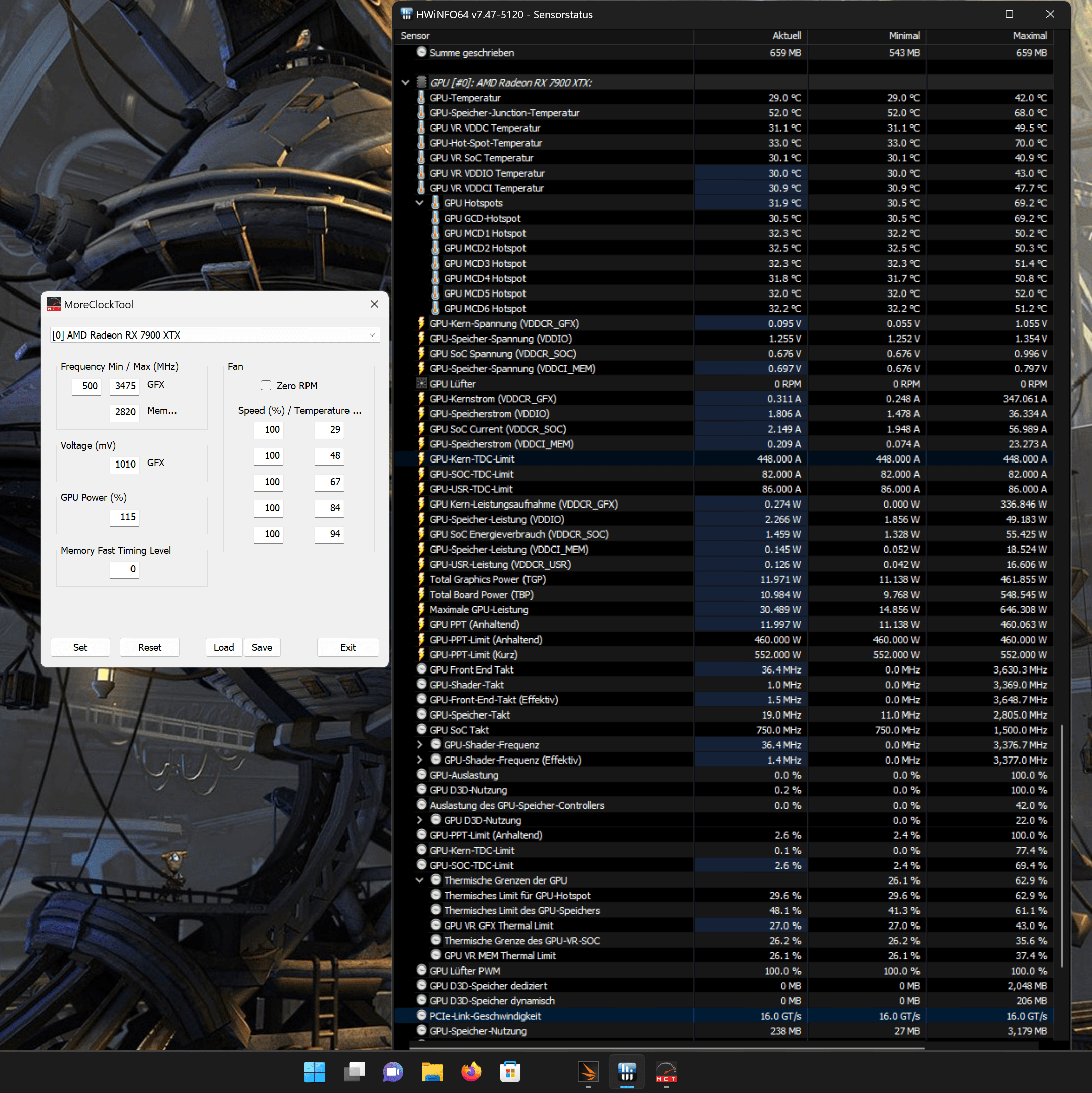This screenshot has width=1092, height=1093.
Task: Collapse the GPU Hotspots group
Action: (420, 203)
